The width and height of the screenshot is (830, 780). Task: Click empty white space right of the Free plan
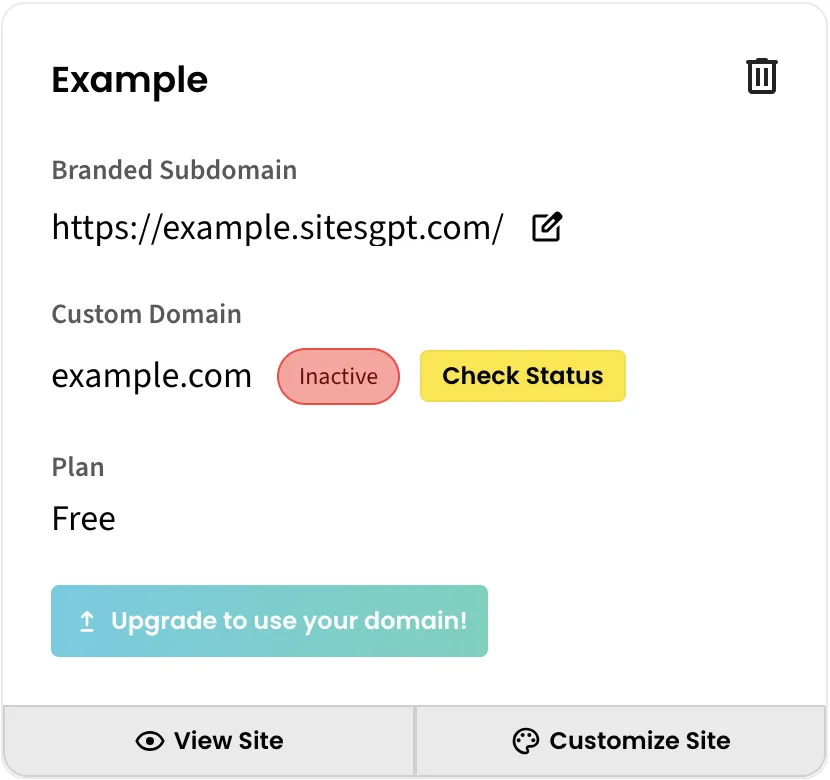click(x=450, y=518)
